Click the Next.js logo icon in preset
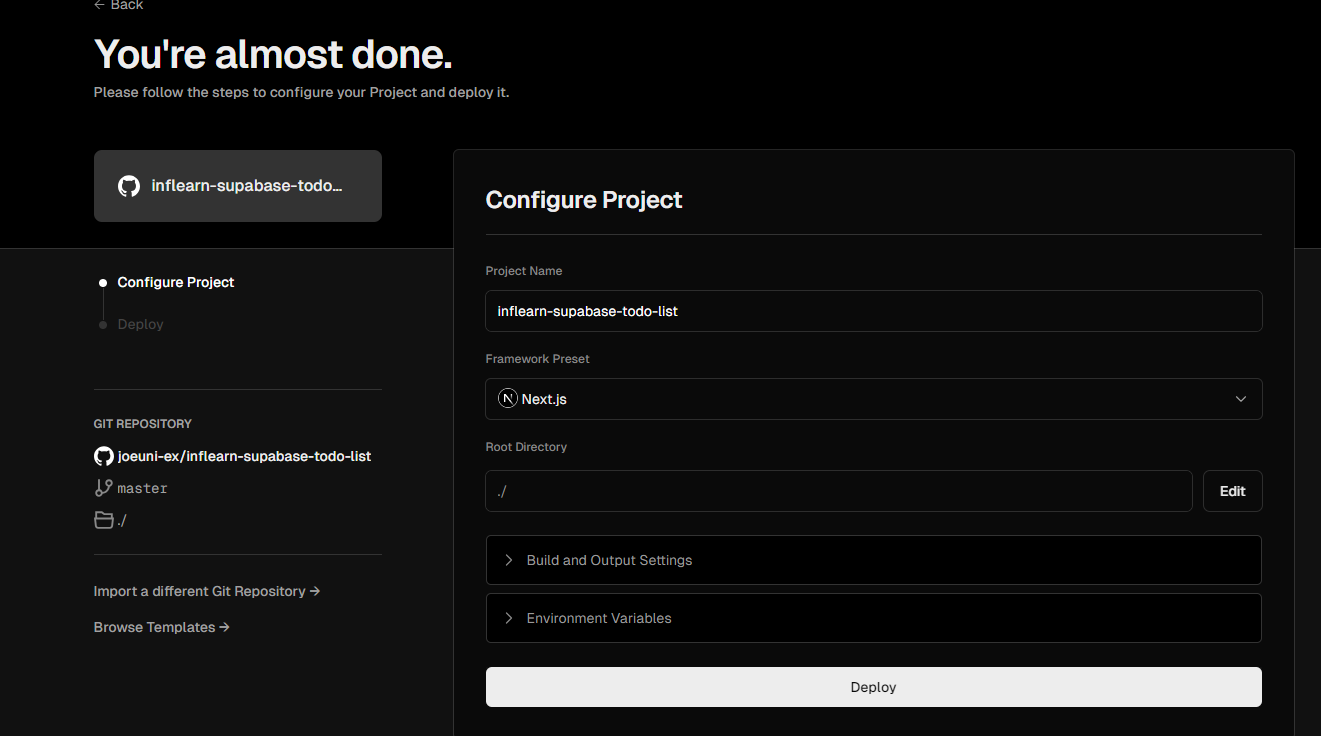 coord(508,399)
